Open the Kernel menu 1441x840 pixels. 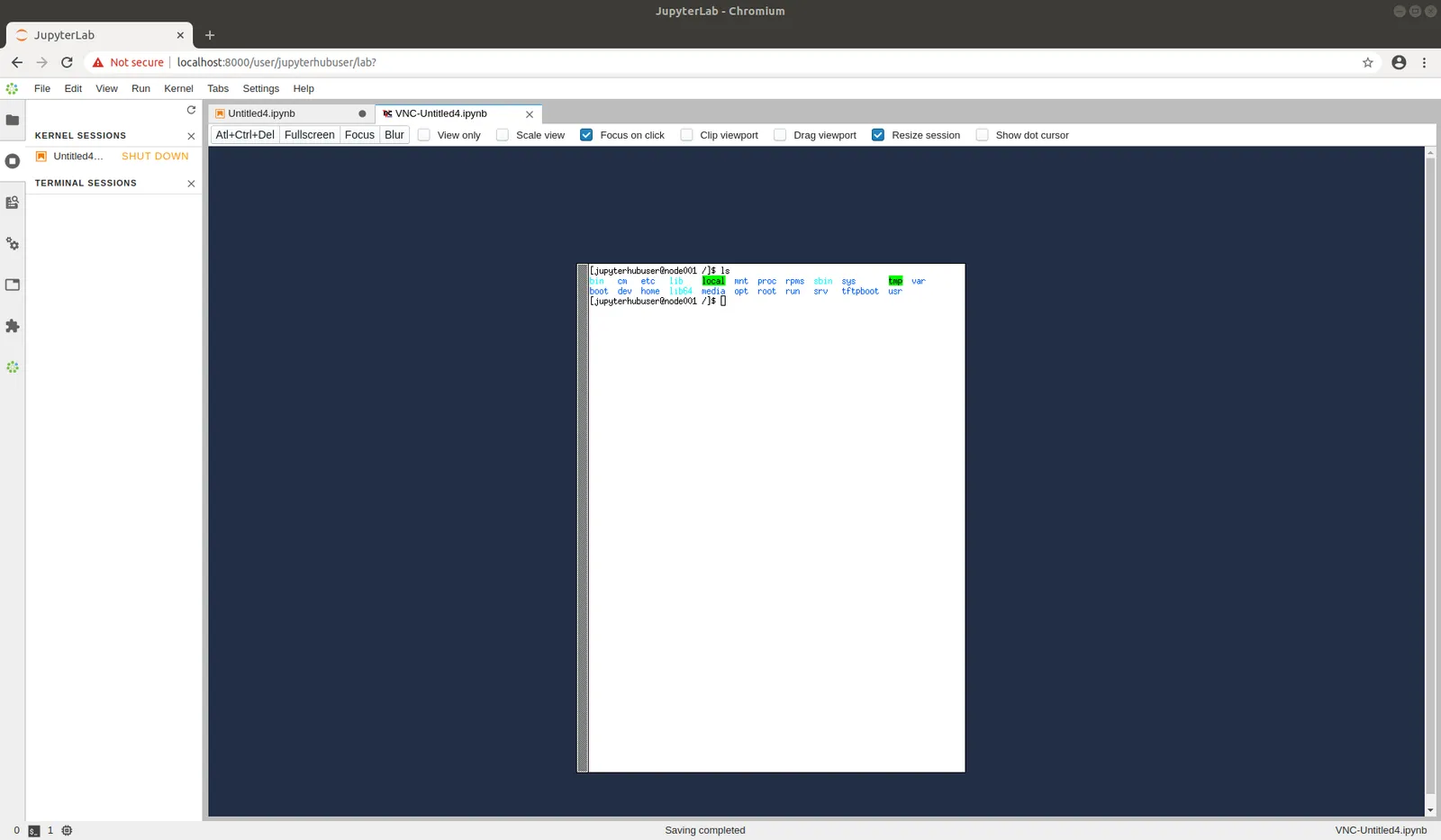point(178,88)
